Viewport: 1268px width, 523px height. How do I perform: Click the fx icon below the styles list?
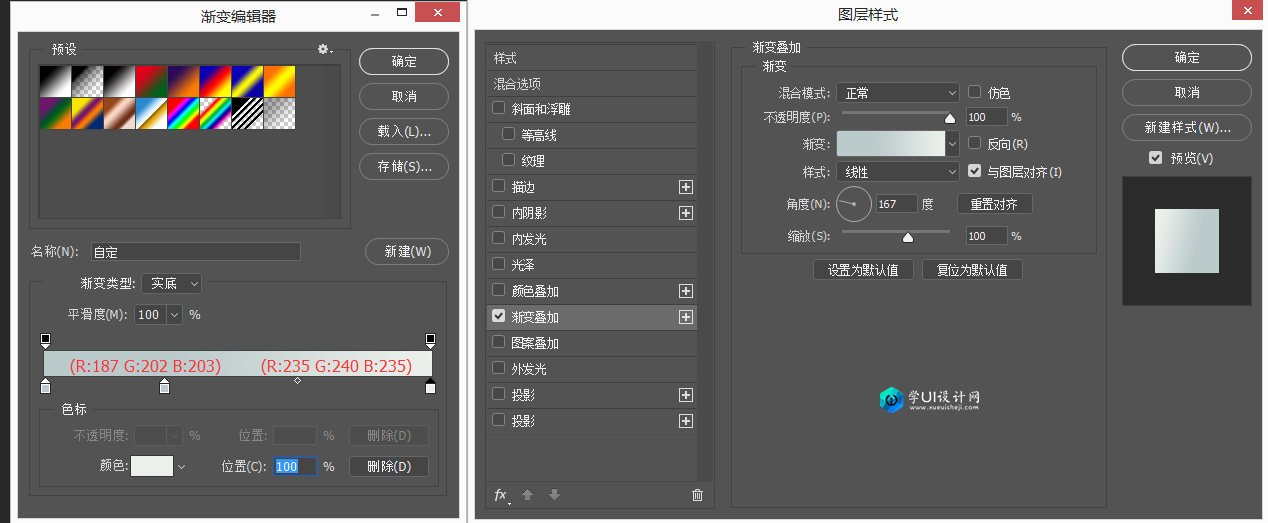coord(501,495)
